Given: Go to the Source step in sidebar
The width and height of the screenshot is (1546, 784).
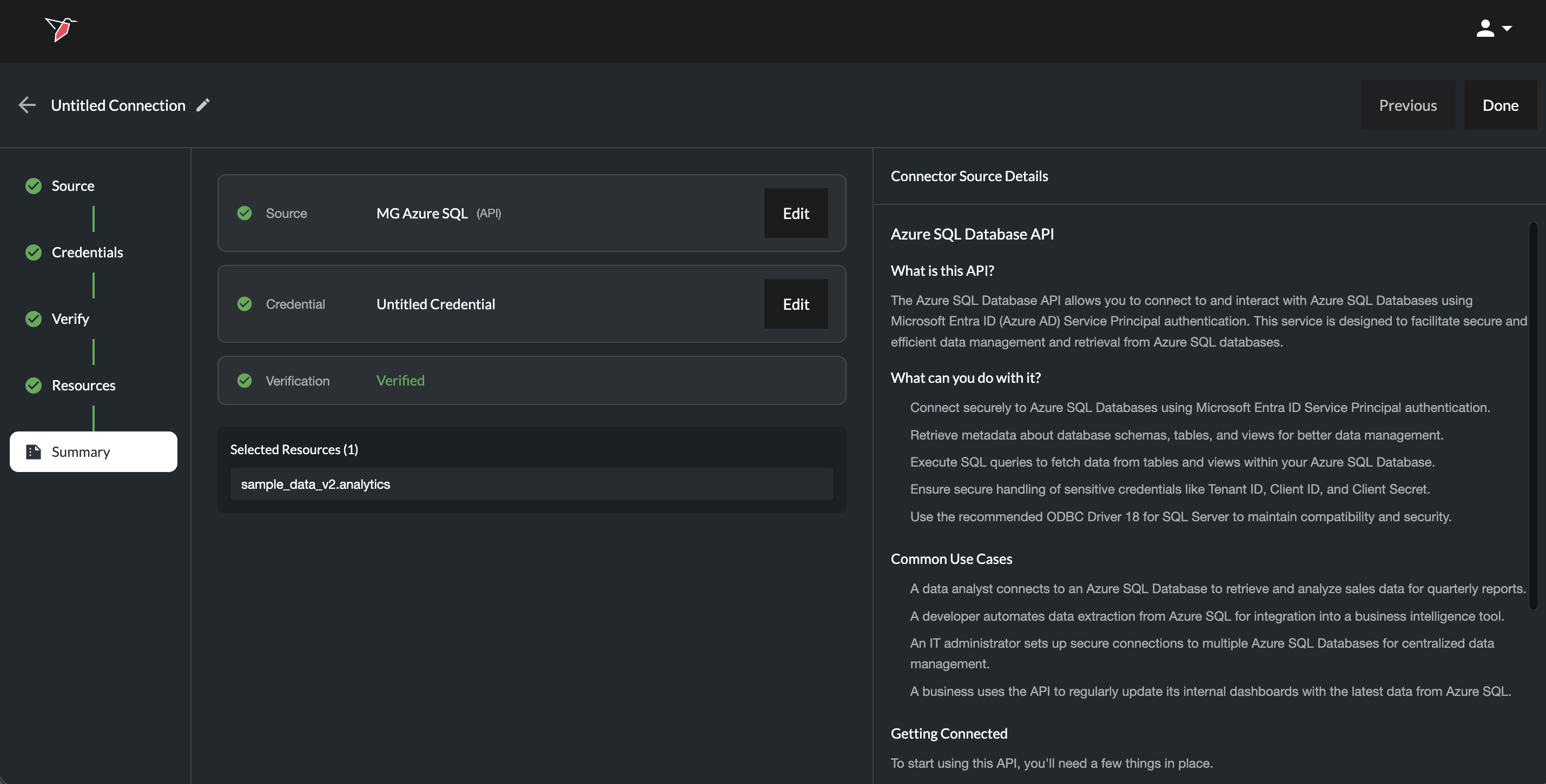Looking at the screenshot, I should pos(72,186).
